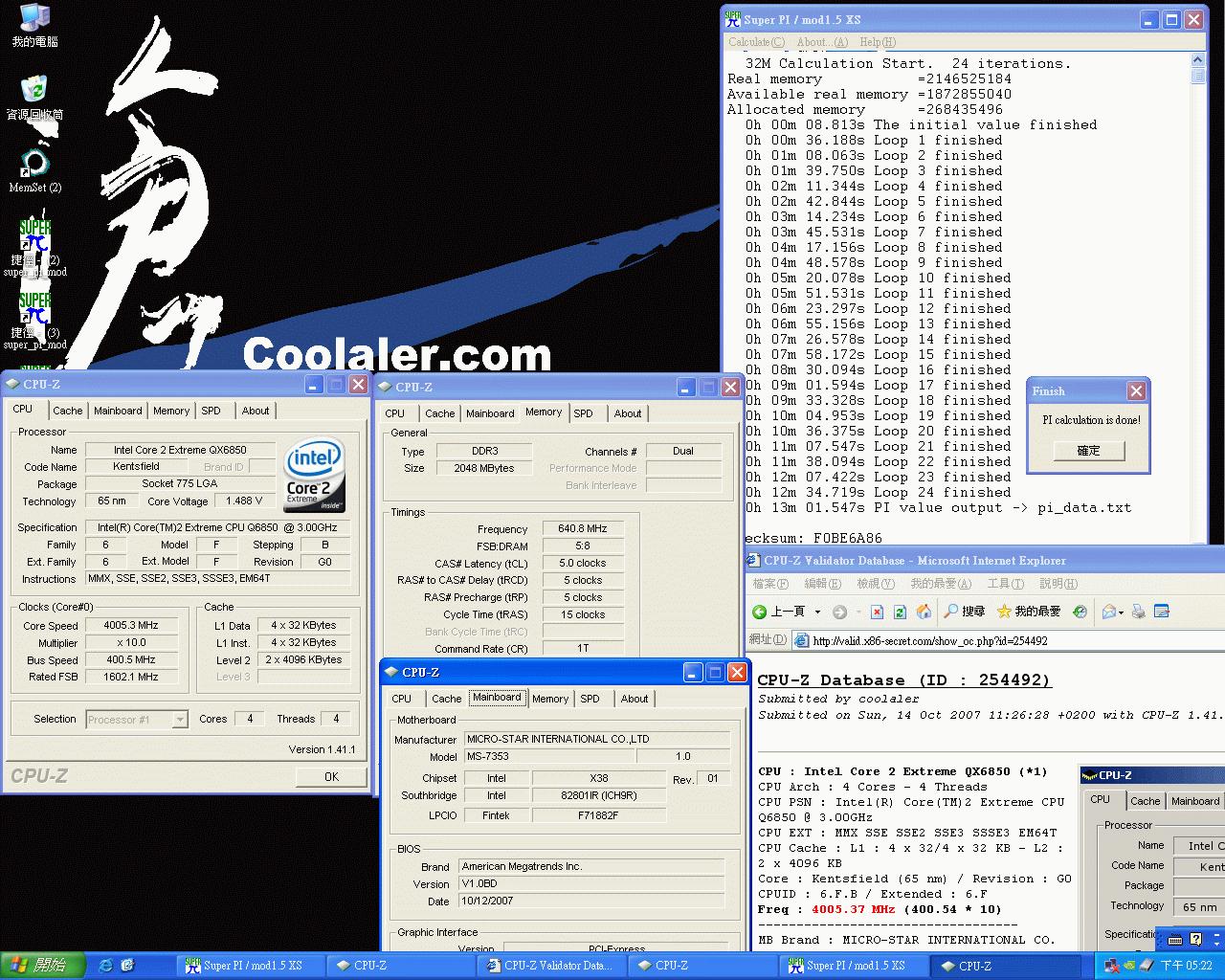Click the CPU-Z Database (ID : 254492) heading
1225x980 pixels.
click(x=904, y=679)
